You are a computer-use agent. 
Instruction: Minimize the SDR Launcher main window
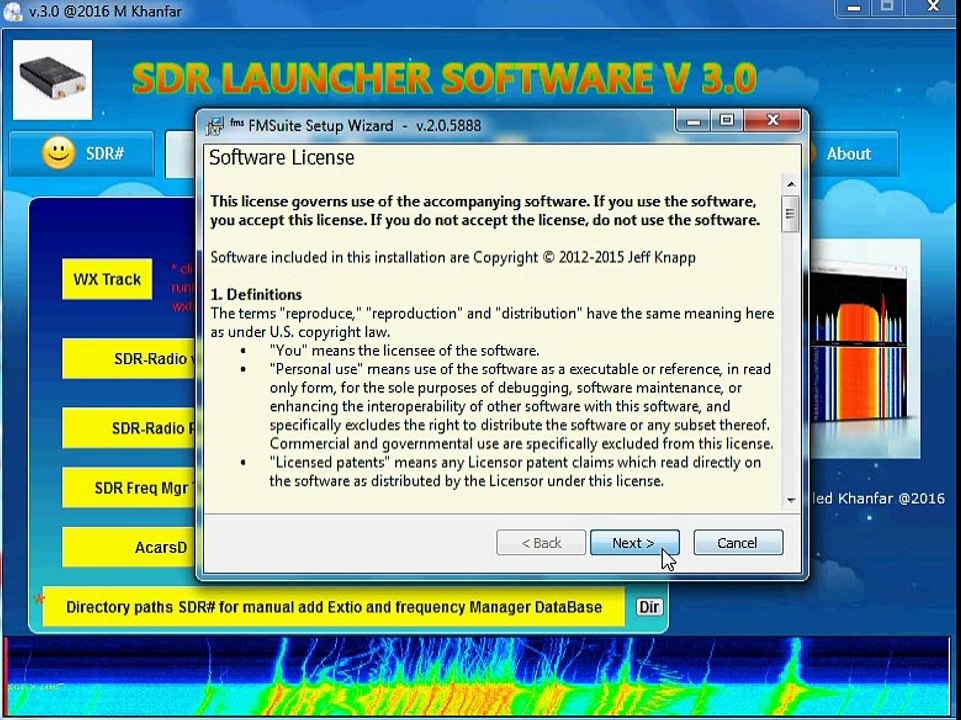(x=854, y=7)
